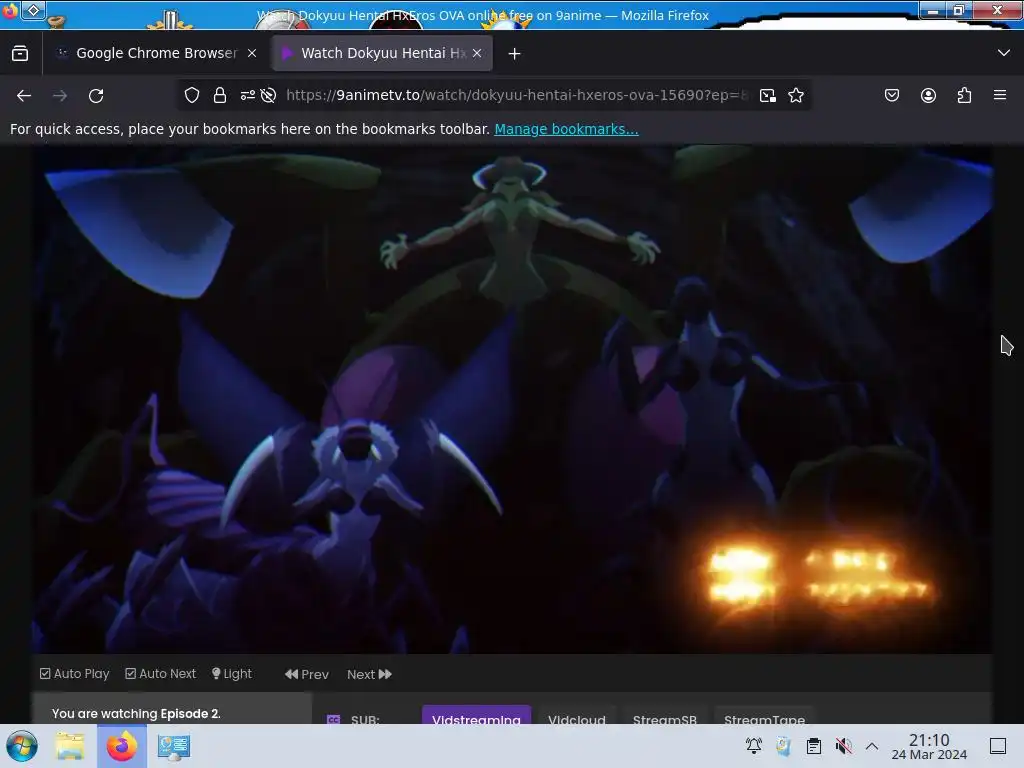Skip to Next episode
Screen dimensions: 1024x768
[x=369, y=674]
